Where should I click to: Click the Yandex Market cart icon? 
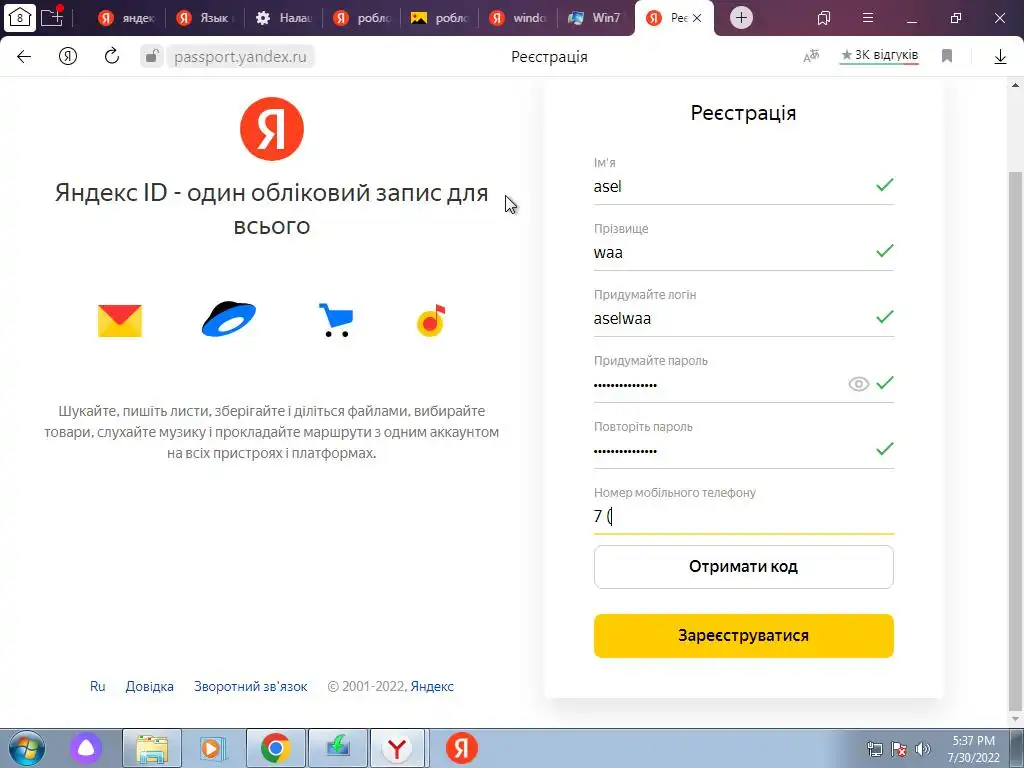[336, 320]
